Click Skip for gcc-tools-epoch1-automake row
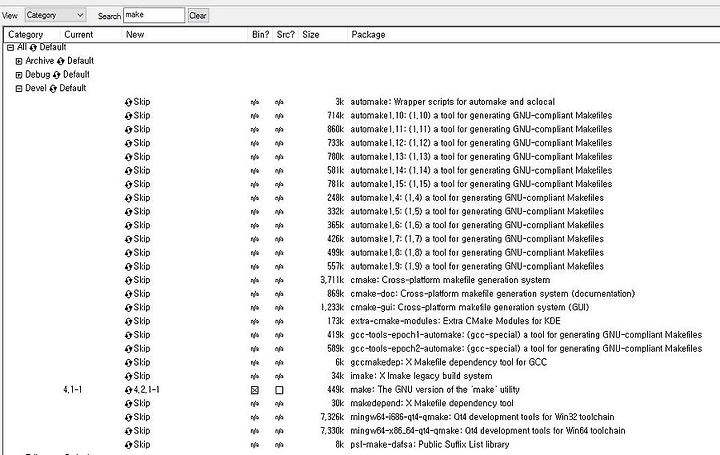 pos(141,335)
